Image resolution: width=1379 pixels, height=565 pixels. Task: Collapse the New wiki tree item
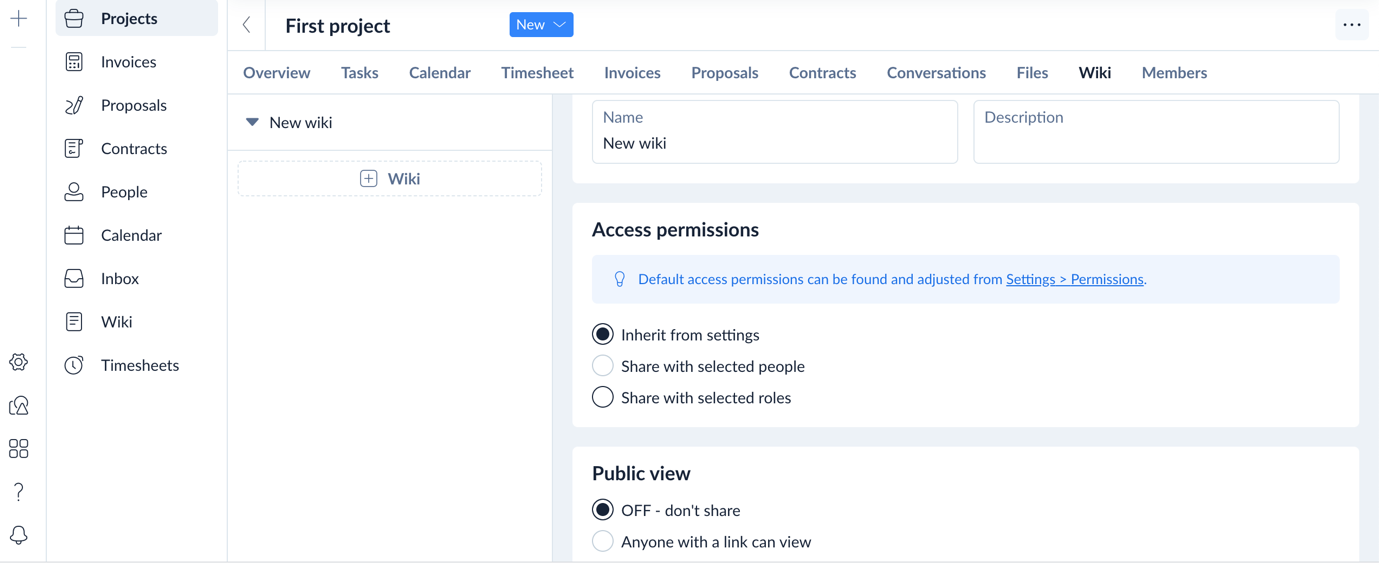click(x=252, y=122)
